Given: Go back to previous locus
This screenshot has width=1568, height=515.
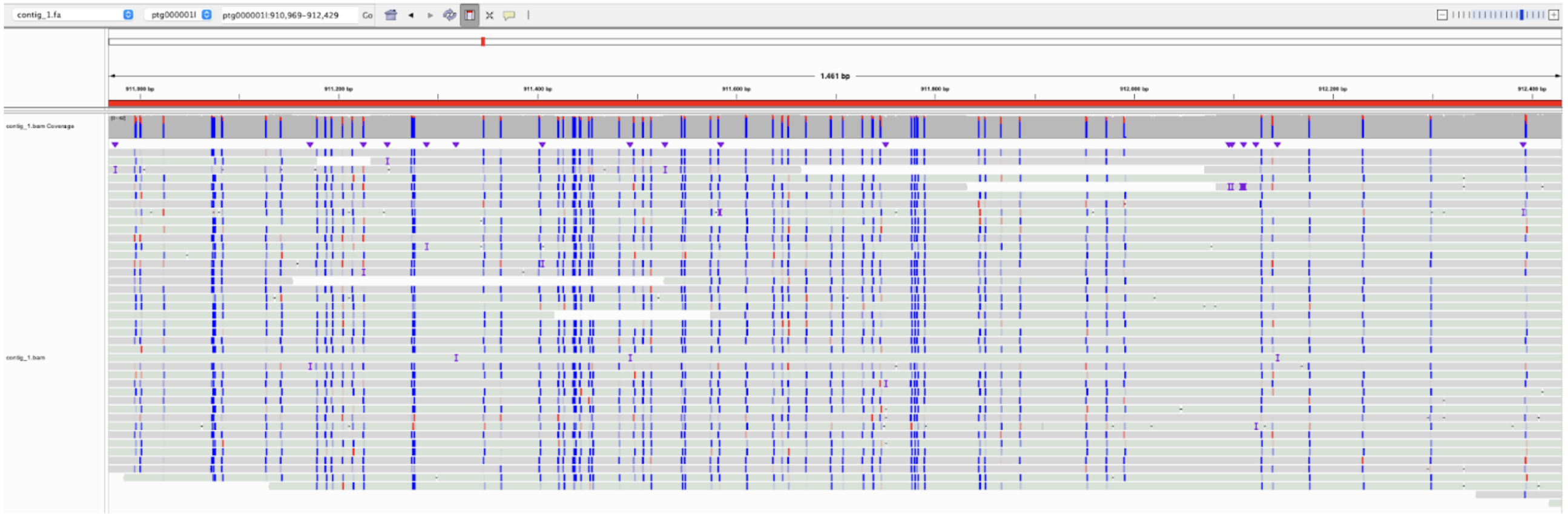Looking at the screenshot, I should point(411,15).
